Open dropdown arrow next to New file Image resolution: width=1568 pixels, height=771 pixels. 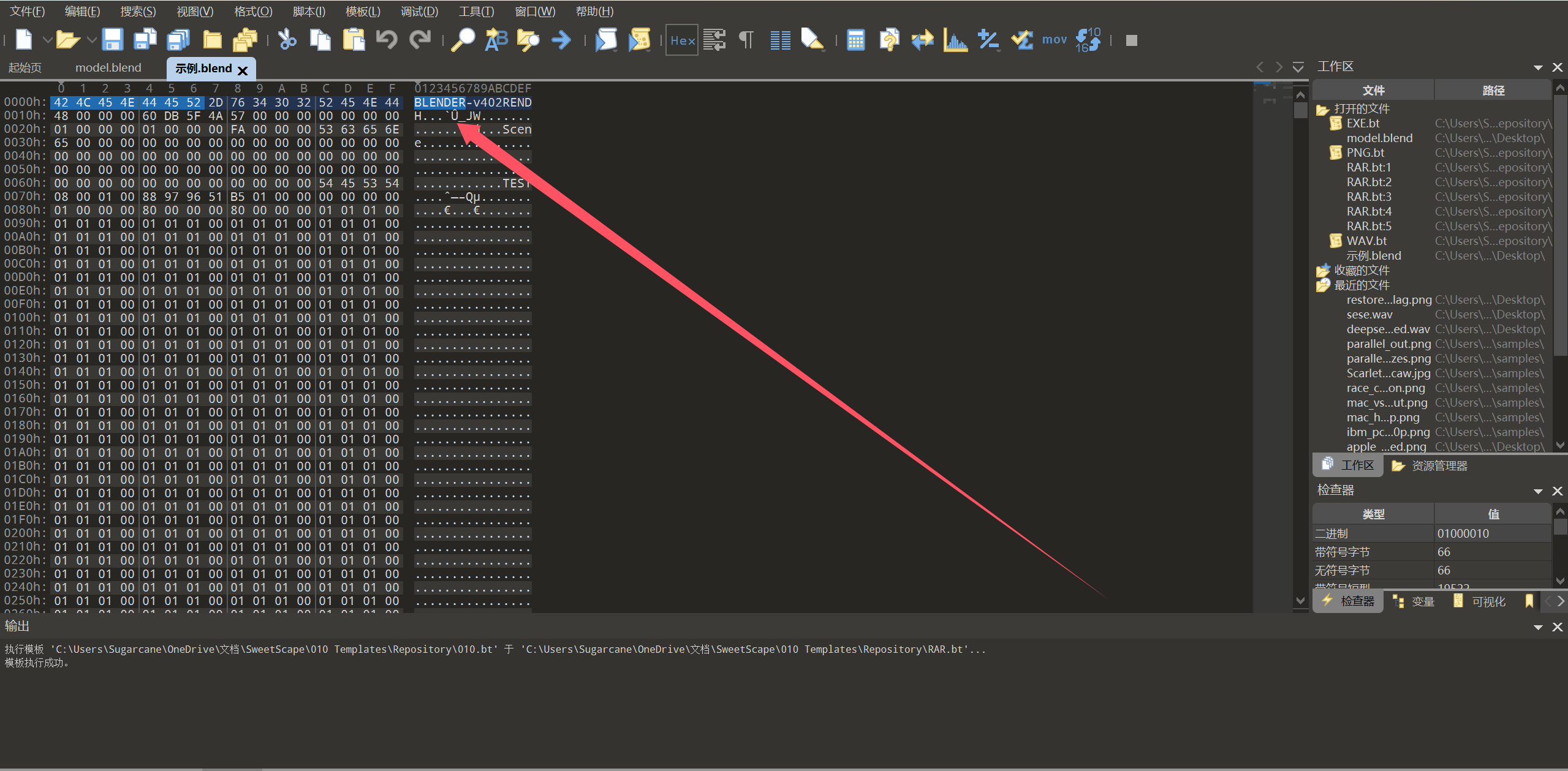47,40
